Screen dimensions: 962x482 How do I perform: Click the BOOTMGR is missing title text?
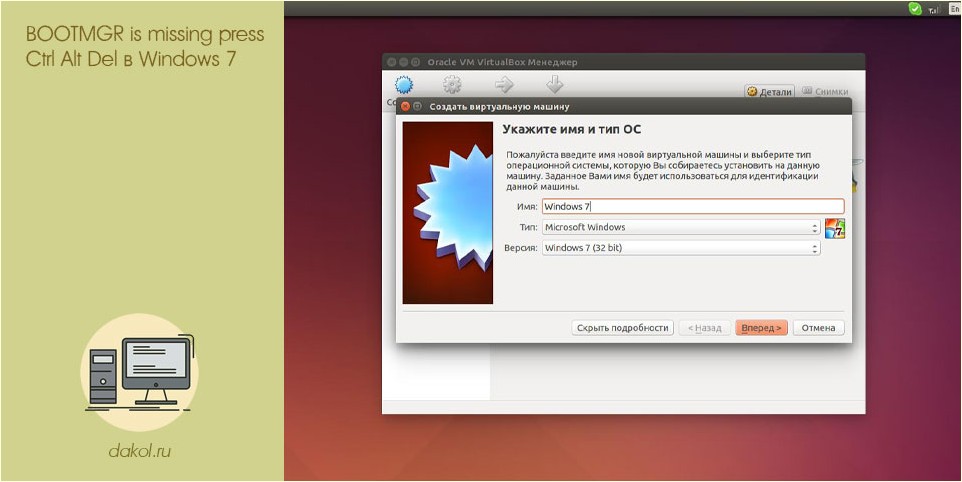[x=145, y=47]
